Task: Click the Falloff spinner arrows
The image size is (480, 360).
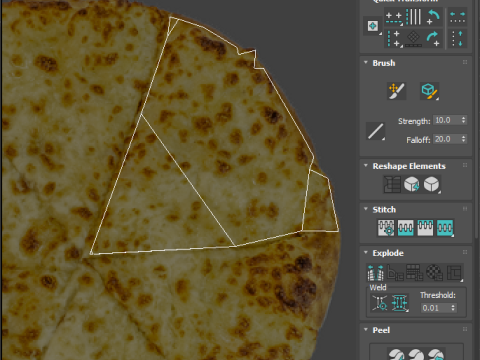Action: tap(463, 139)
